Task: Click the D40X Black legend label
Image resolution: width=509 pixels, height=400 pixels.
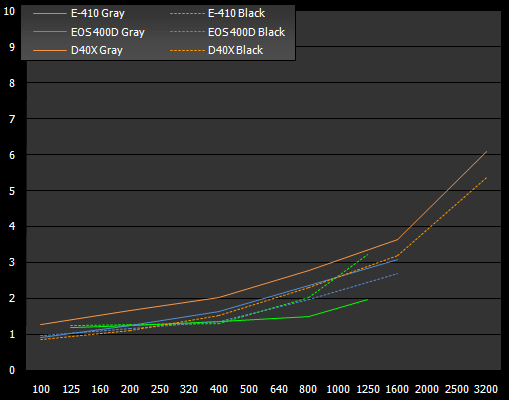Action: tap(235, 50)
